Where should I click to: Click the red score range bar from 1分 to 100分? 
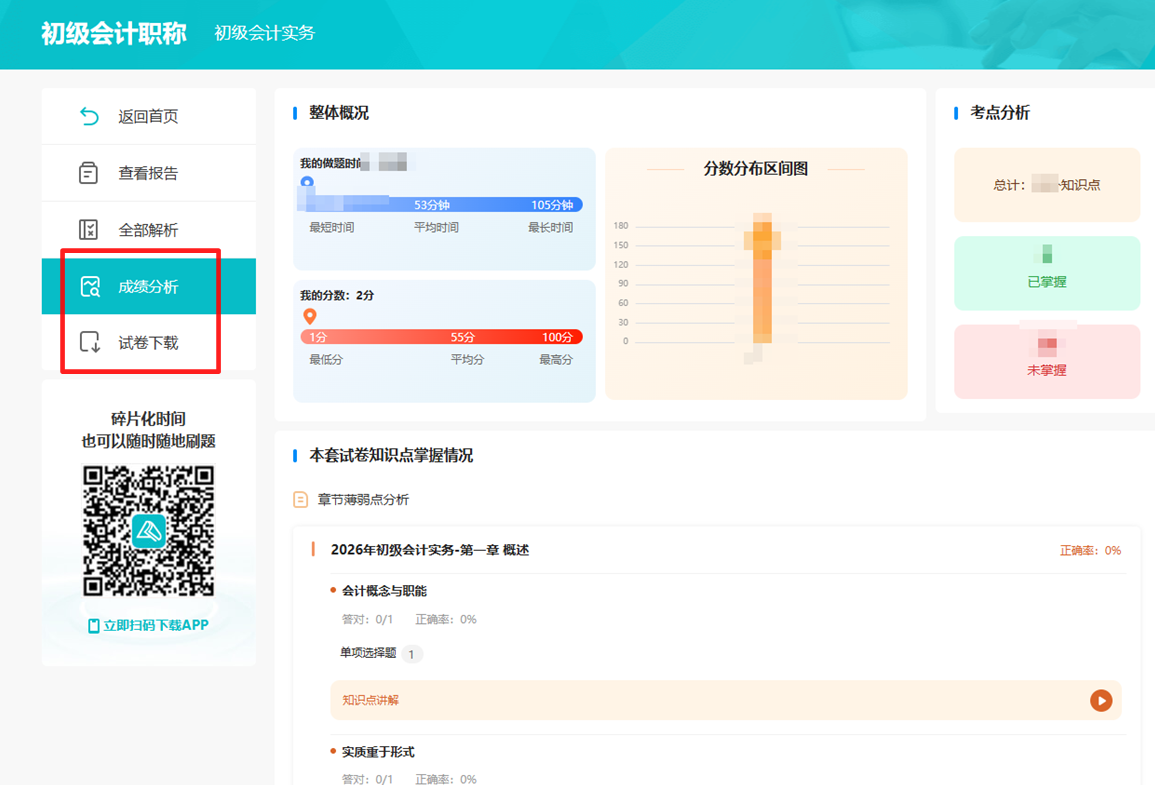(444, 338)
